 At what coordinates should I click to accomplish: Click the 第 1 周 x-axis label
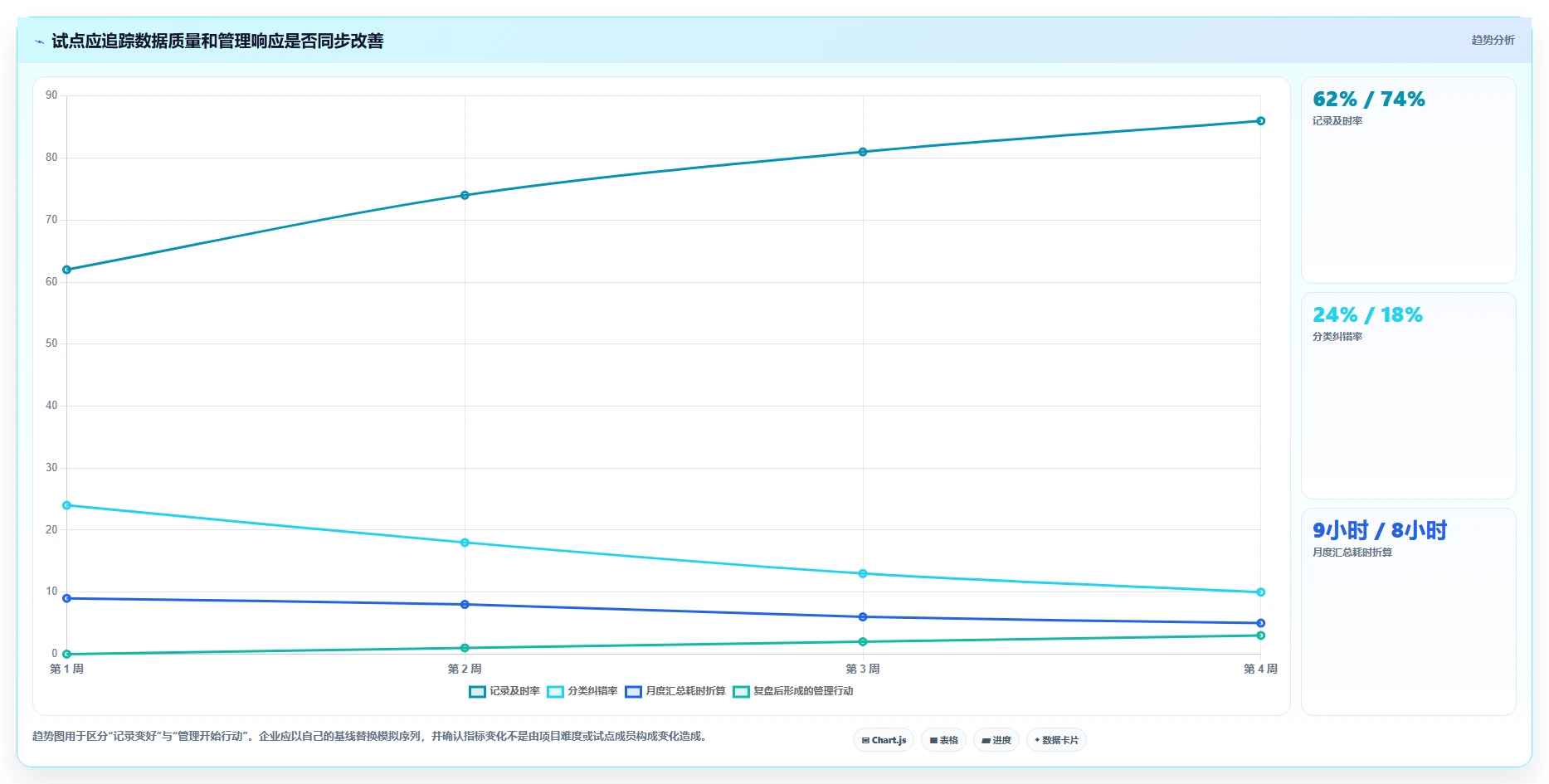pyautogui.click(x=67, y=669)
